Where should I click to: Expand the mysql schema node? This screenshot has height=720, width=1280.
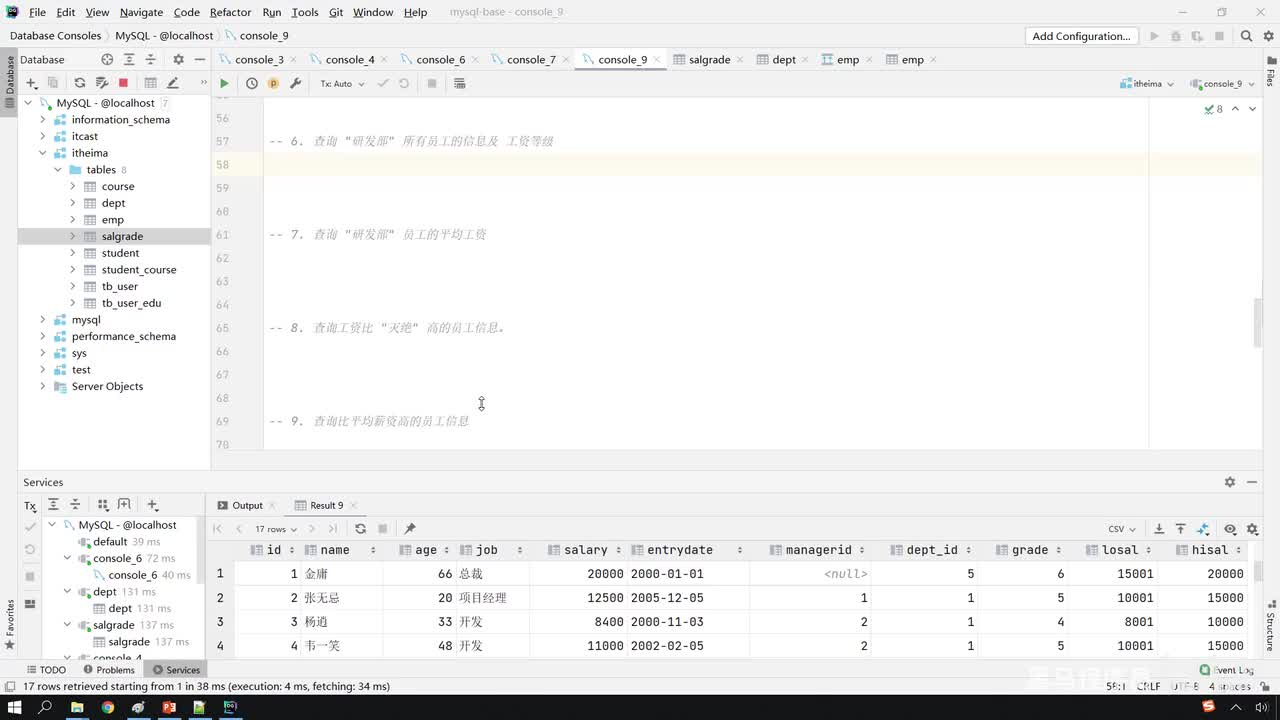pyautogui.click(x=43, y=320)
